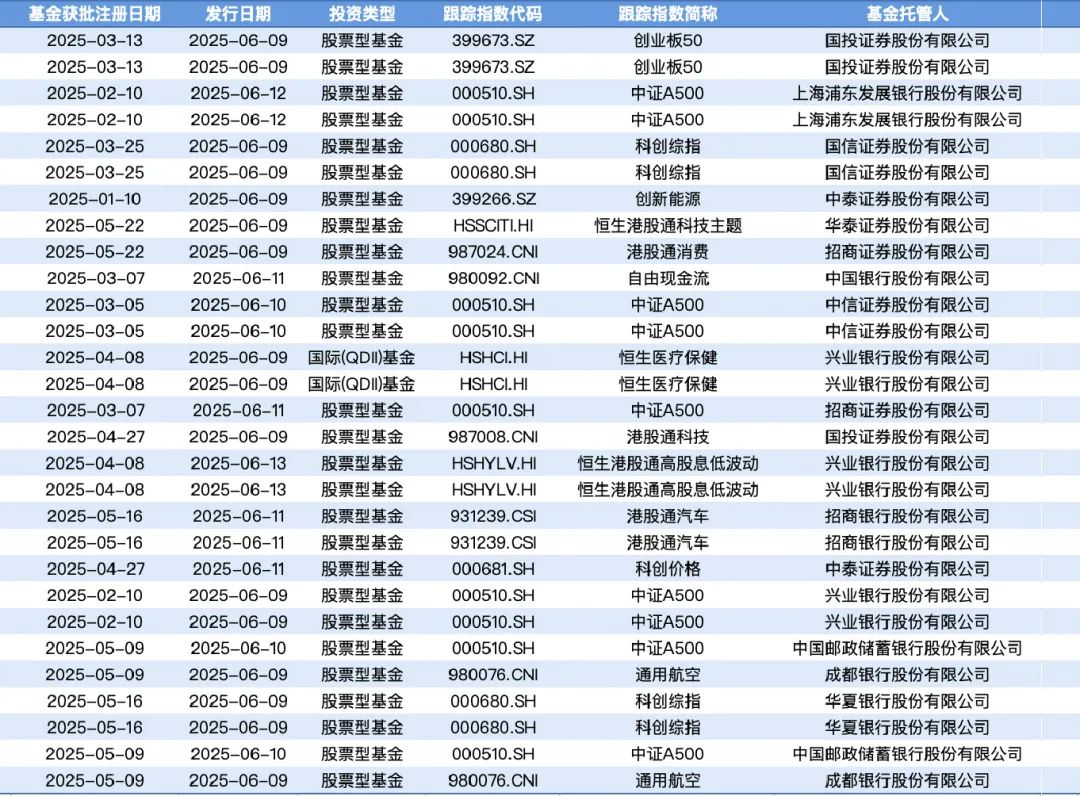Click the 投资类型 column header
This screenshot has height=796, width=1080.
point(362,14)
